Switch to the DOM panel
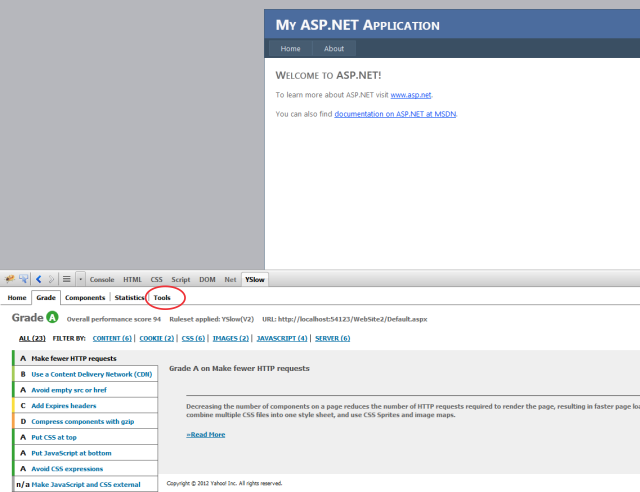Viewport: 640px width, 492px height. [x=207, y=280]
